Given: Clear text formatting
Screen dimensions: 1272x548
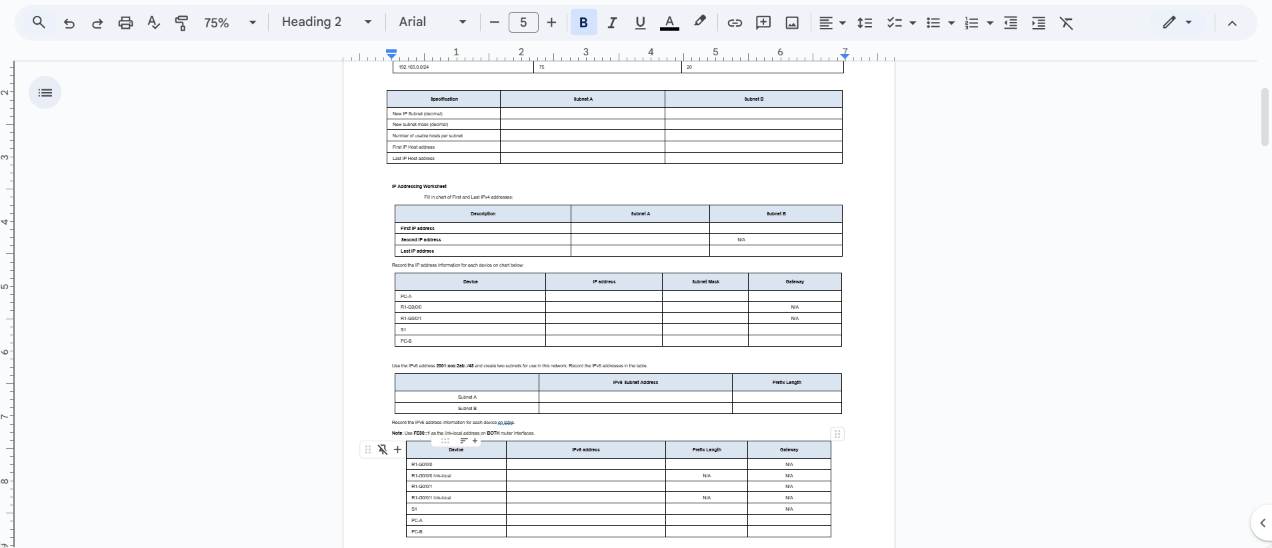Looking at the screenshot, I should click(1067, 22).
